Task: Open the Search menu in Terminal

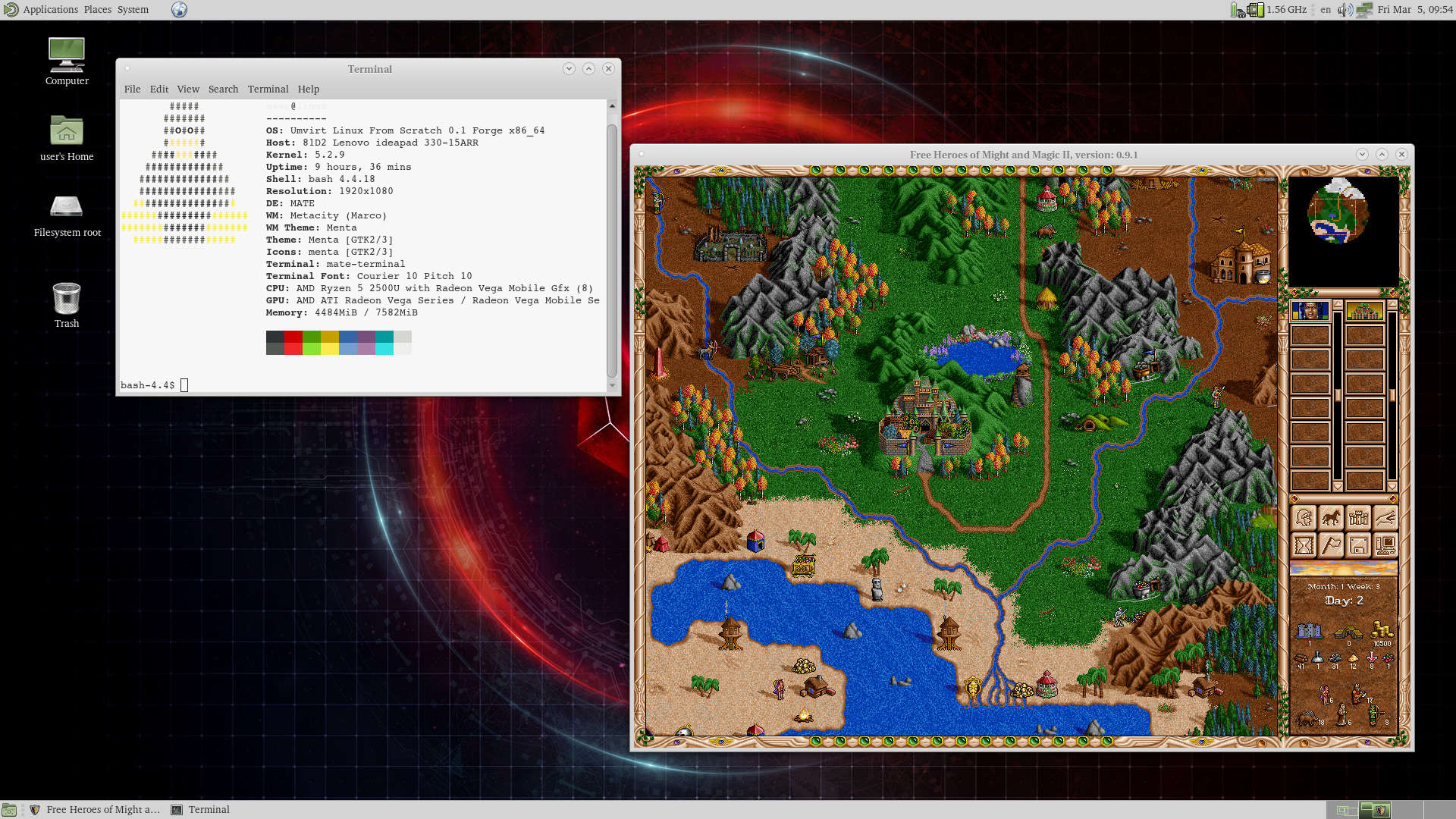Action: pyautogui.click(x=223, y=89)
